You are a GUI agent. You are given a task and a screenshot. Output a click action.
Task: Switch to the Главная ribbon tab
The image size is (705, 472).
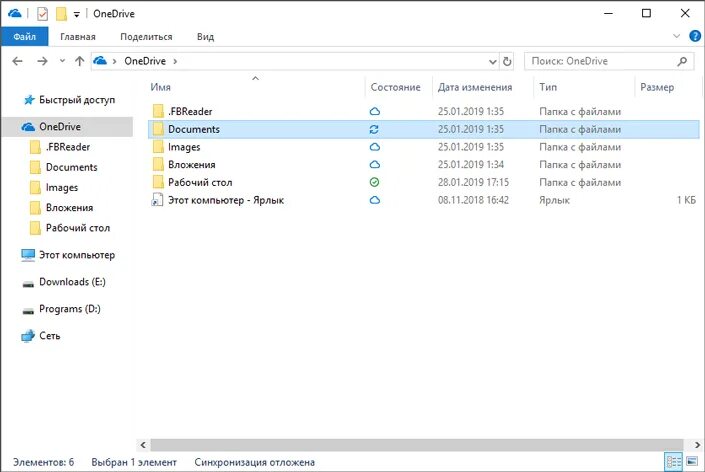78,37
